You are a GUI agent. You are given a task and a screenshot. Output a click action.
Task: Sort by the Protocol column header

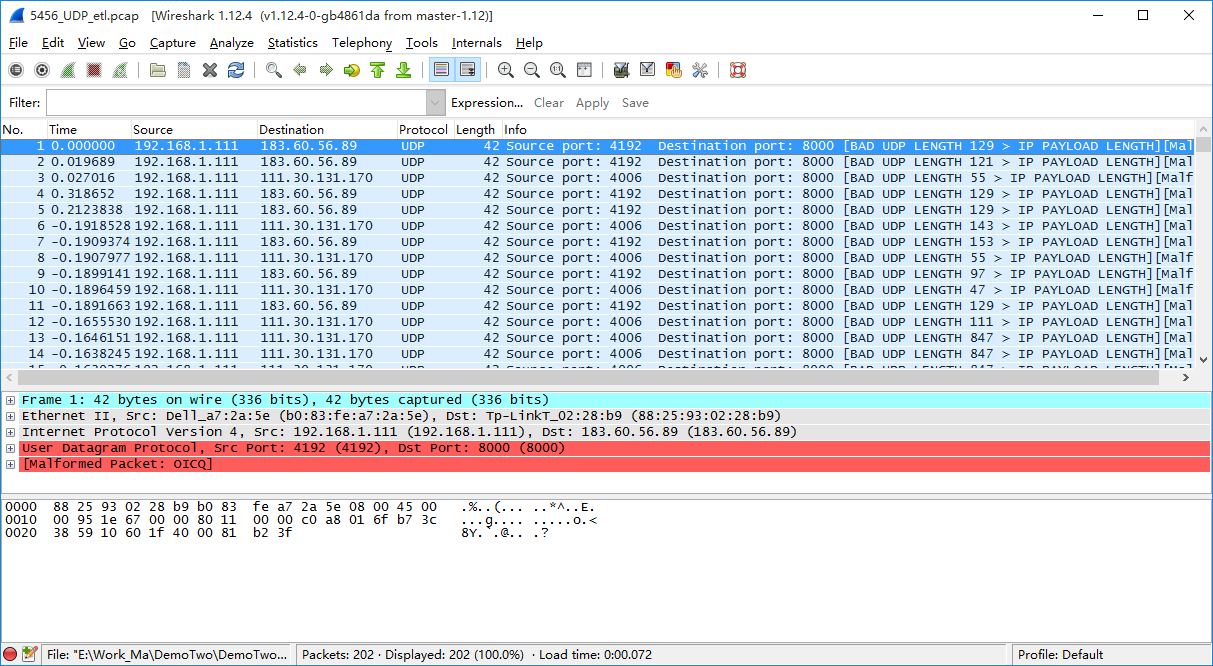click(x=425, y=130)
